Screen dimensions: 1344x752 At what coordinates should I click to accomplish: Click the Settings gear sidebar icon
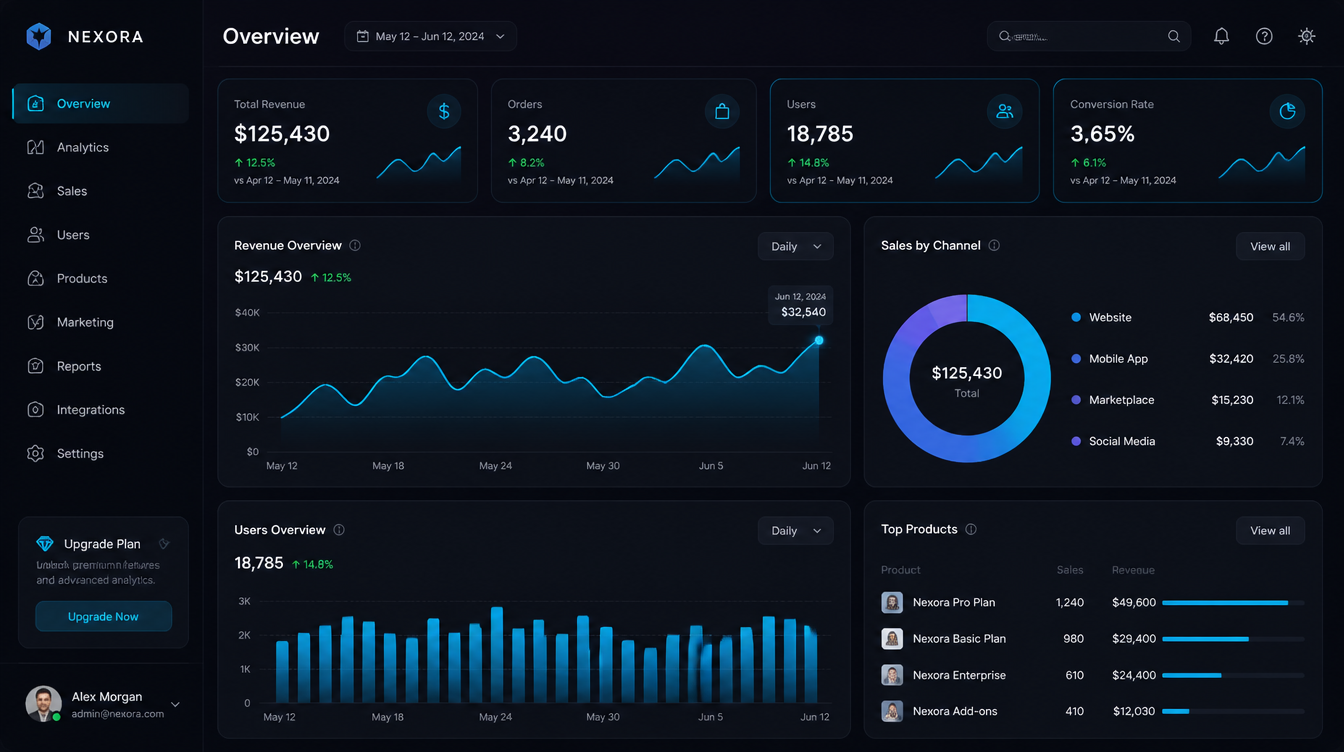coord(36,453)
